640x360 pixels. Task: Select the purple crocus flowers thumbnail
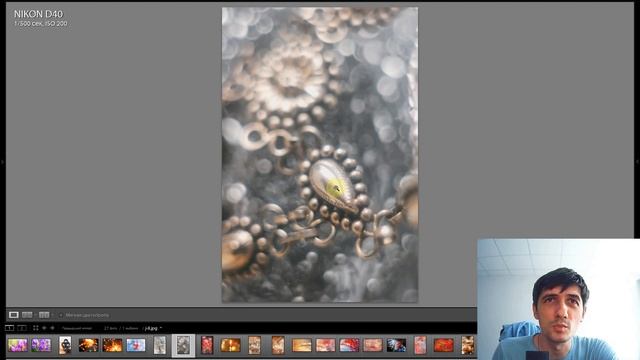41,345
